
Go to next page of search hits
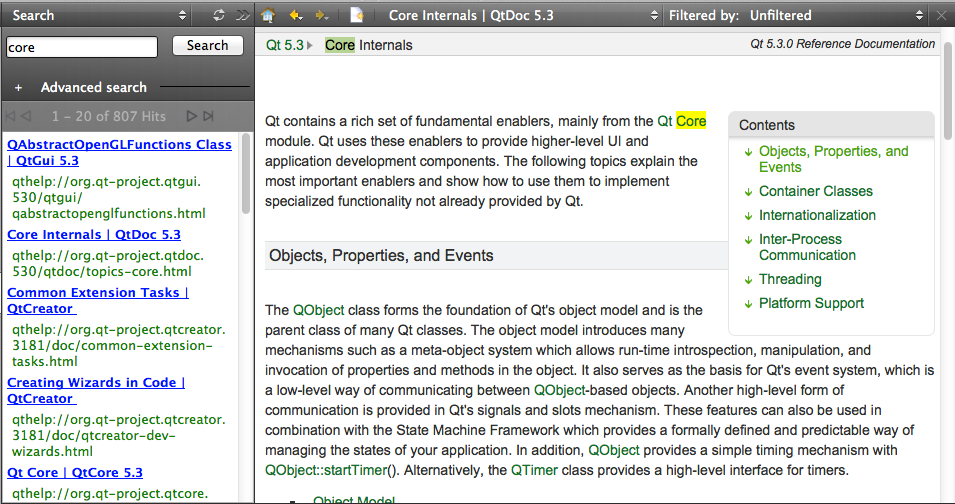click(192, 116)
